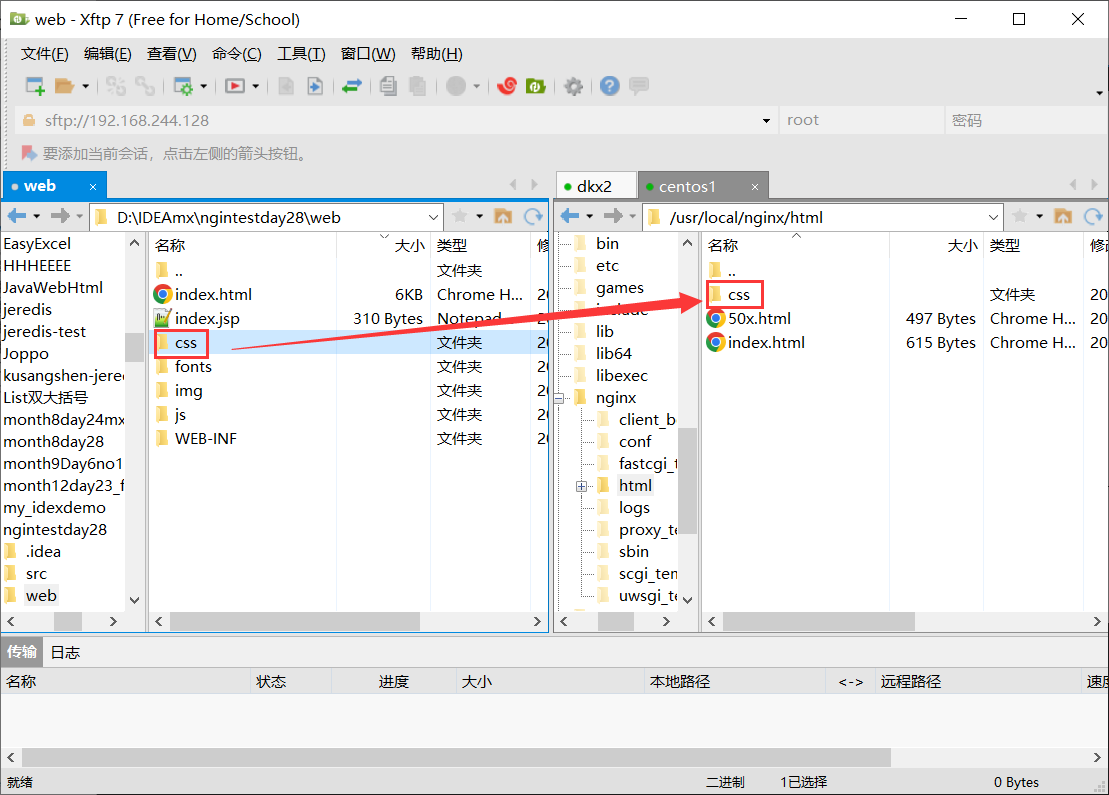Viewport: 1109px width, 795px height.
Task: Select the local fonts folder
Action: pos(192,366)
